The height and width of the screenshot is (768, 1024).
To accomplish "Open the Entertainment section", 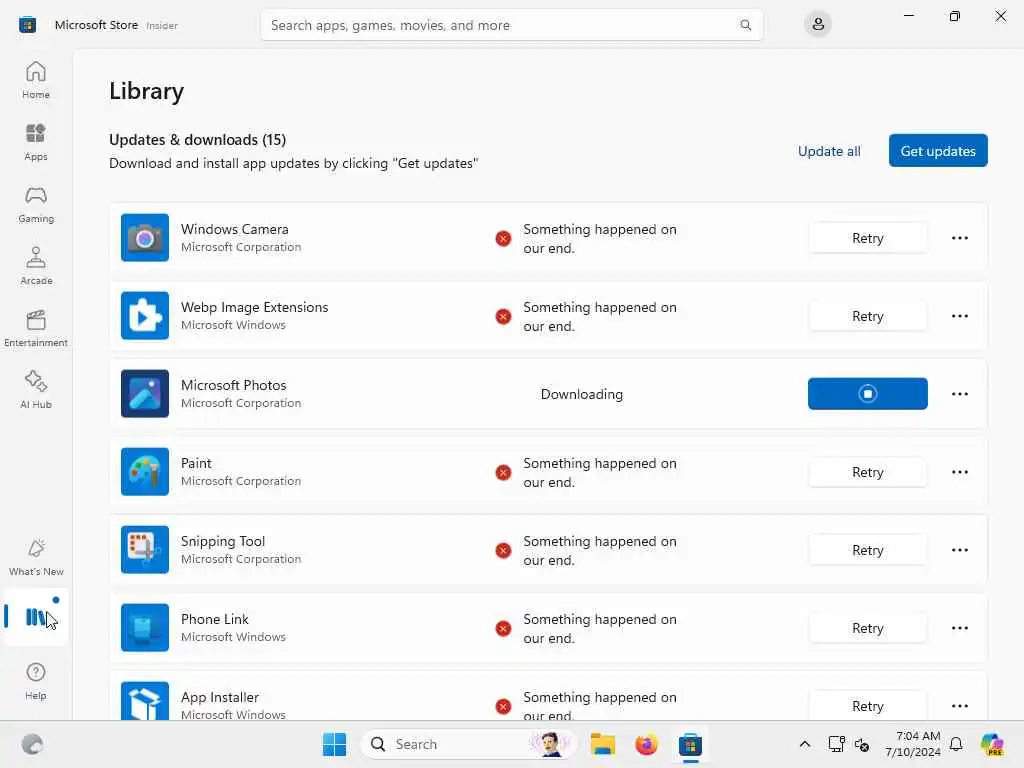I will [x=36, y=328].
